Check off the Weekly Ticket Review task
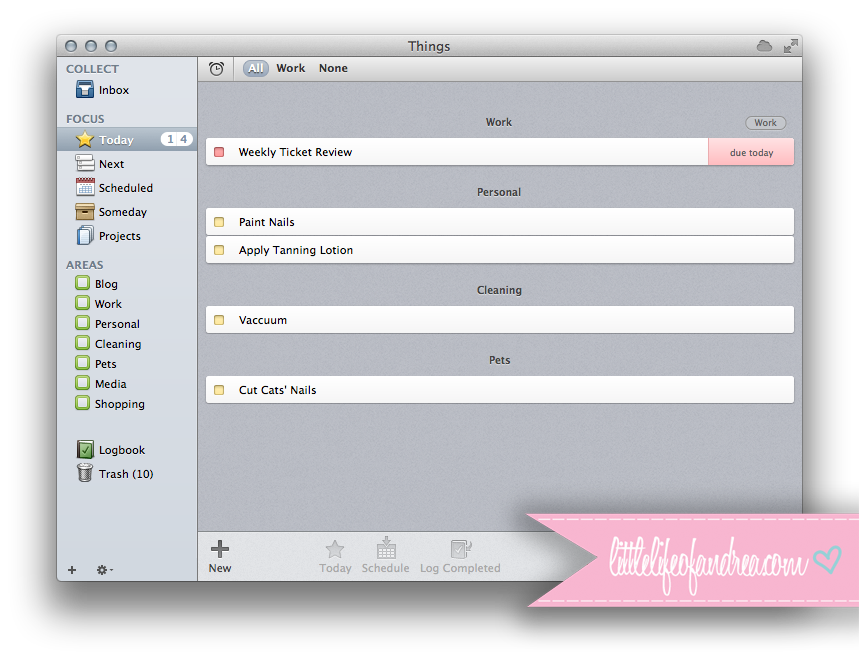This screenshot has width=859, height=660. [219, 152]
